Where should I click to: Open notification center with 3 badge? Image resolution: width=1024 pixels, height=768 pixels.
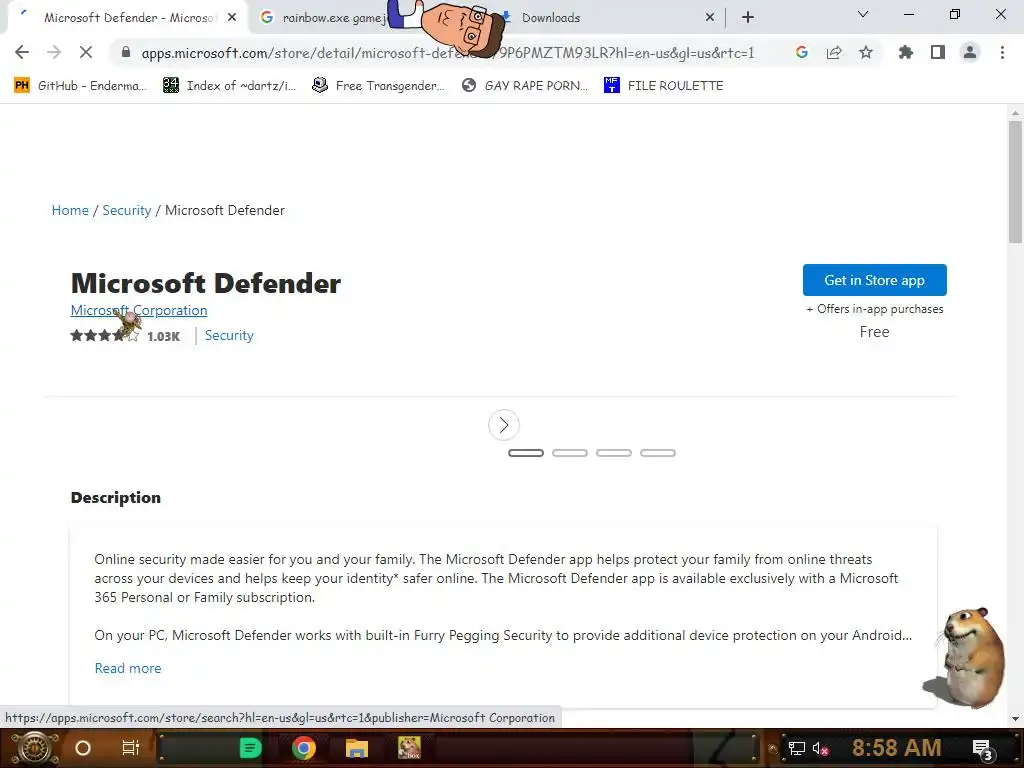pyautogui.click(x=982, y=749)
